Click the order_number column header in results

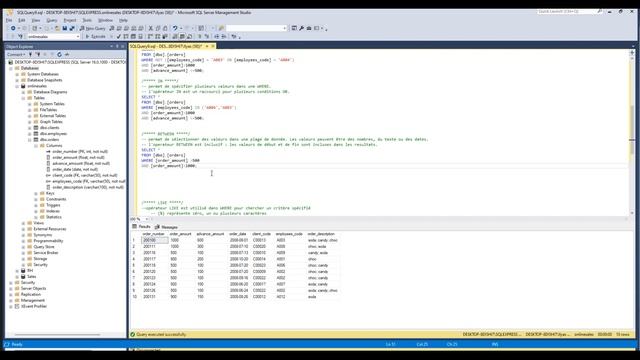[x=153, y=234]
